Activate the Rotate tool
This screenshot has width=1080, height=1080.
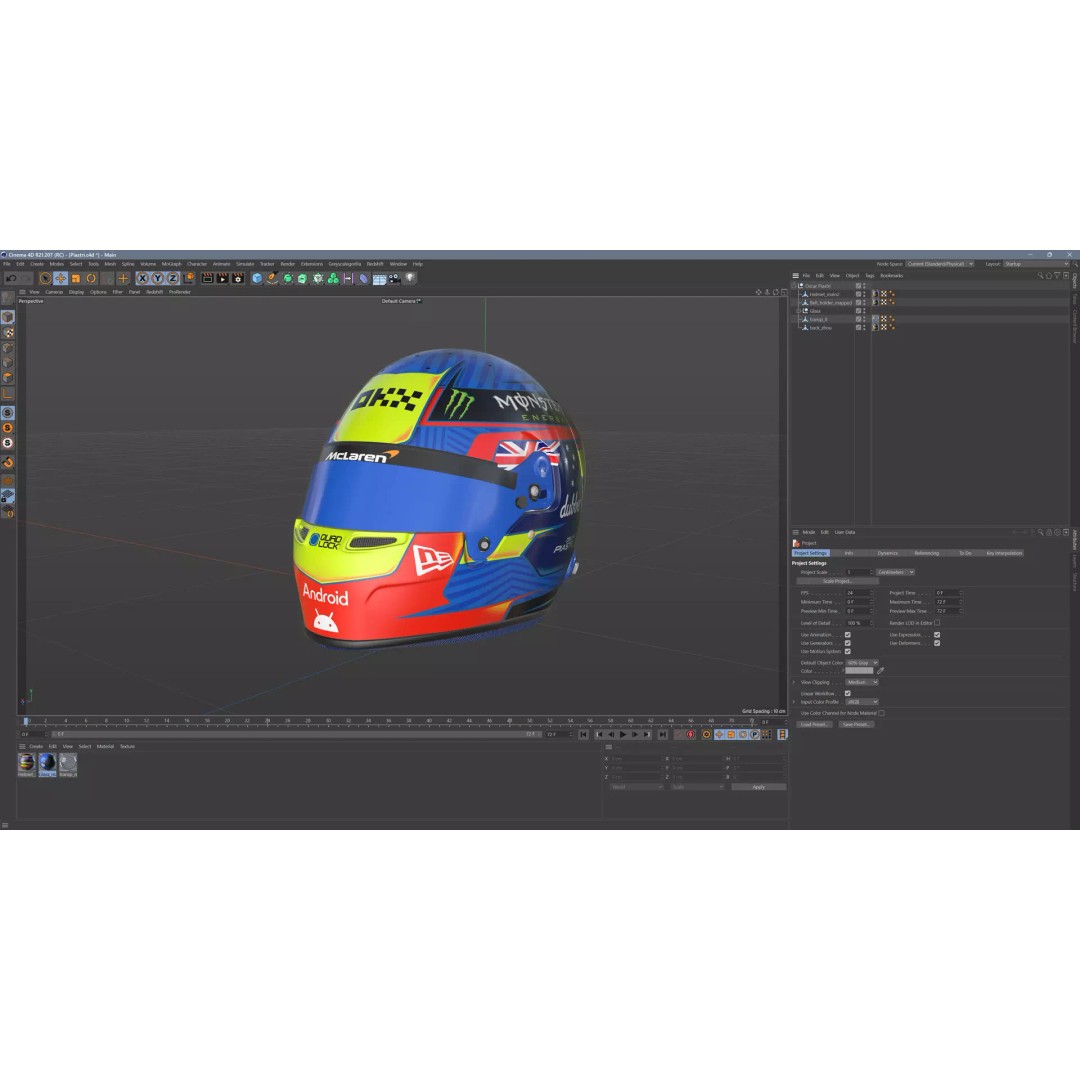91,278
